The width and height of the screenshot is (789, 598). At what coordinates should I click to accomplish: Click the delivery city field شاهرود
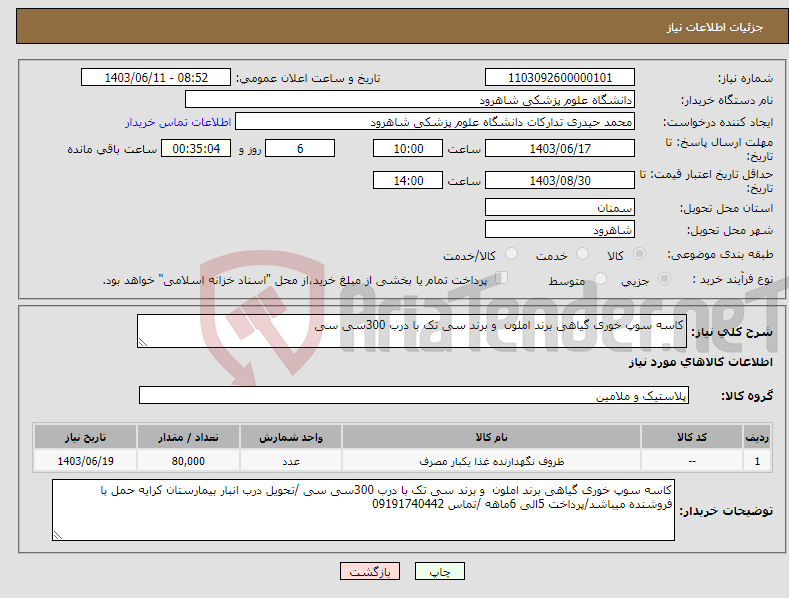coord(560,230)
